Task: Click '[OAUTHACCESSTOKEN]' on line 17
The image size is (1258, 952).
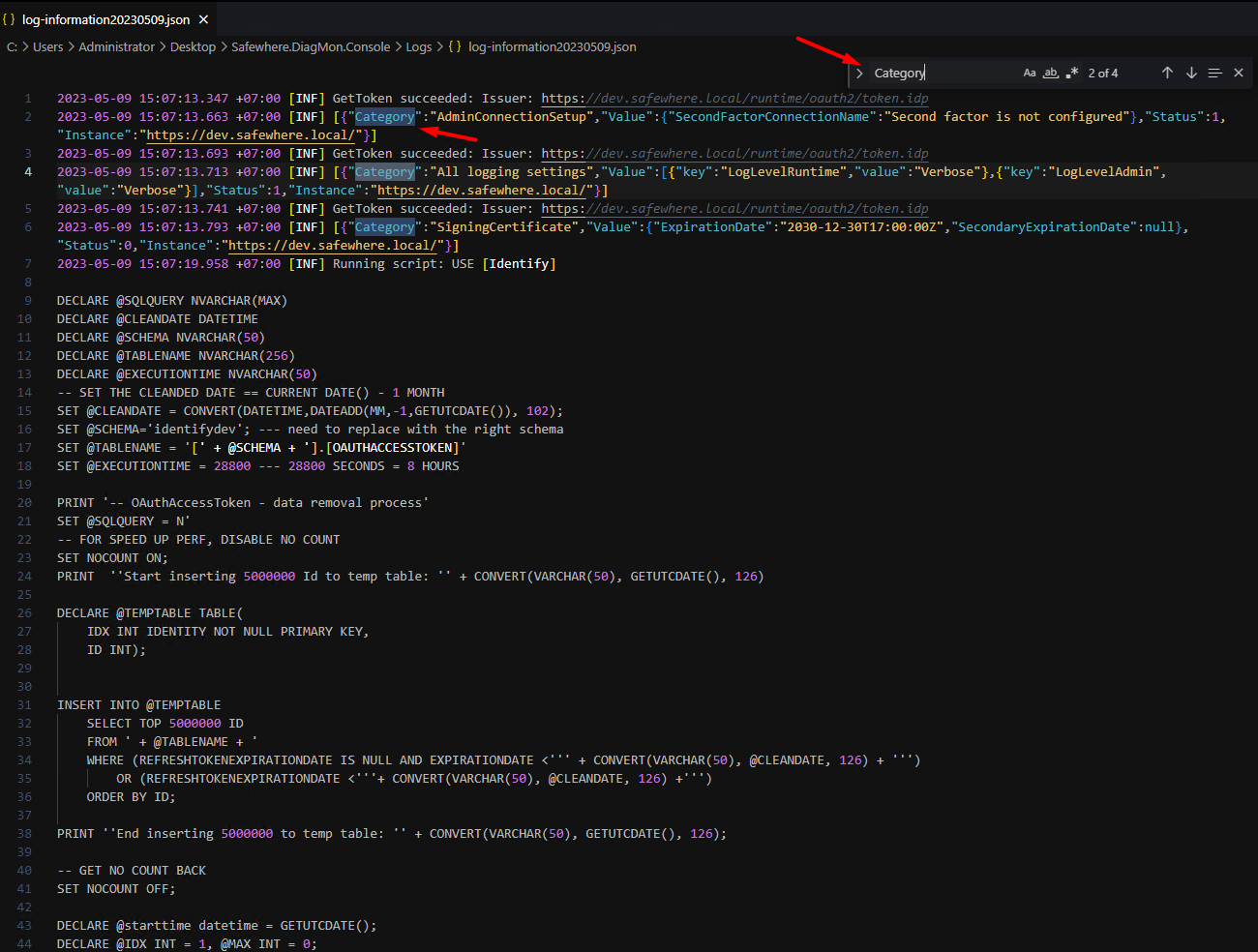Action: (x=392, y=447)
